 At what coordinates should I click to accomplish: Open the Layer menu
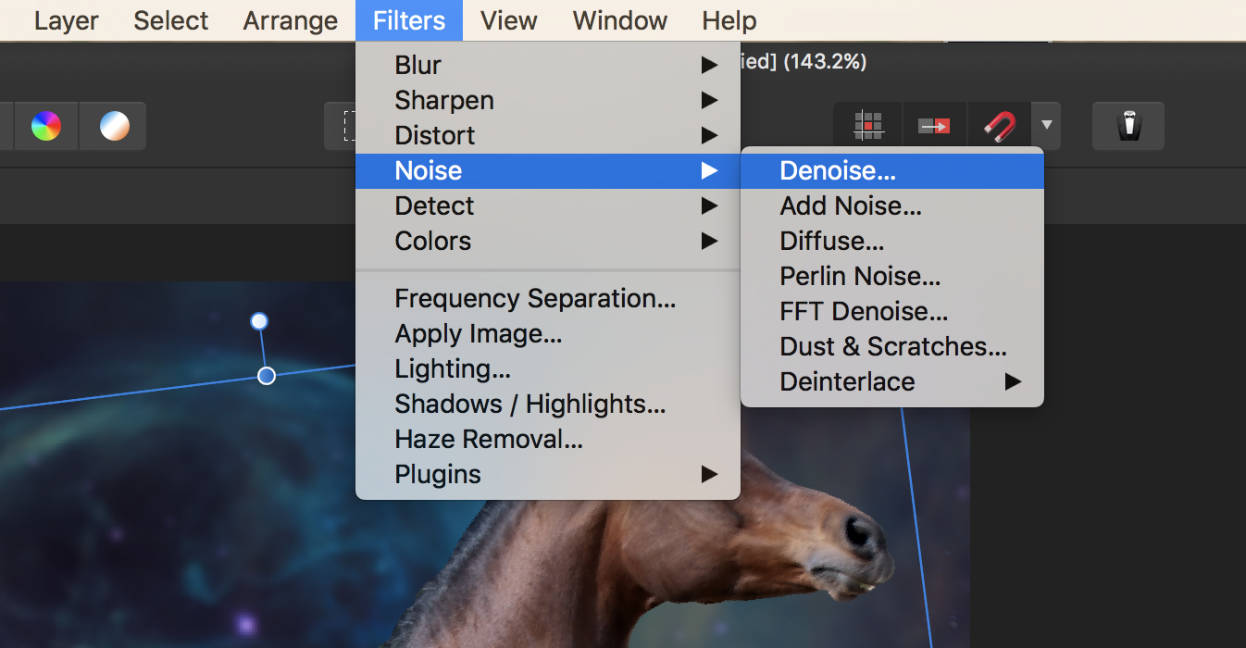pyautogui.click(x=66, y=20)
